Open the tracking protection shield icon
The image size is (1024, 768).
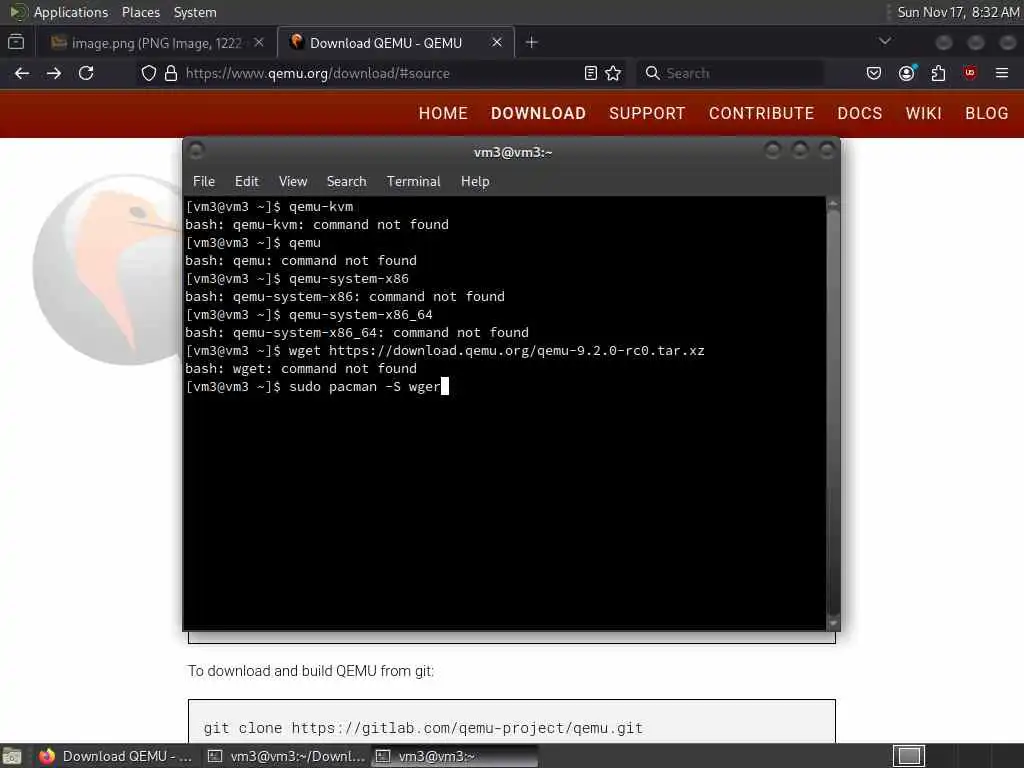149,73
